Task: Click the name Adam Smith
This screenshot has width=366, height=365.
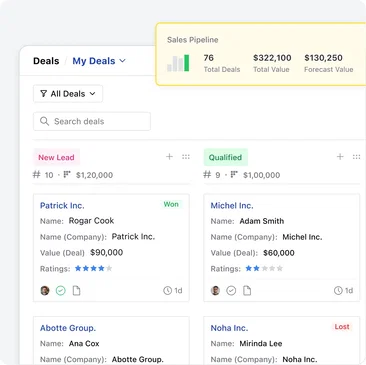Action: (262, 221)
